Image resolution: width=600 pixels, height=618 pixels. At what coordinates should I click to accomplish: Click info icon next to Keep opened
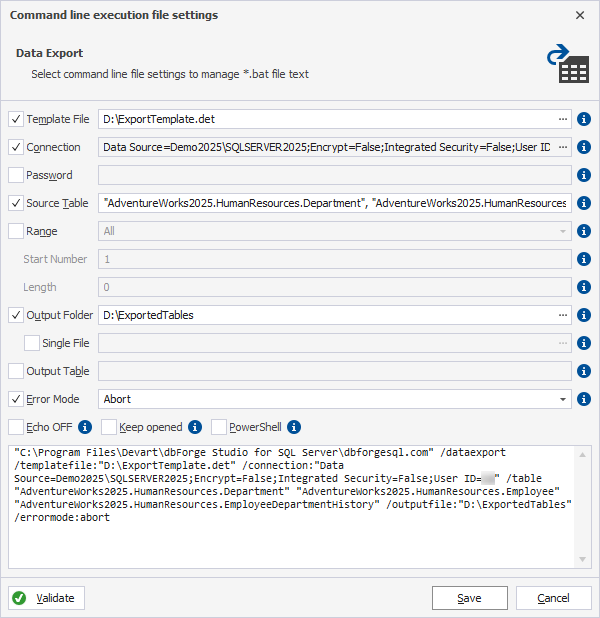[195, 427]
